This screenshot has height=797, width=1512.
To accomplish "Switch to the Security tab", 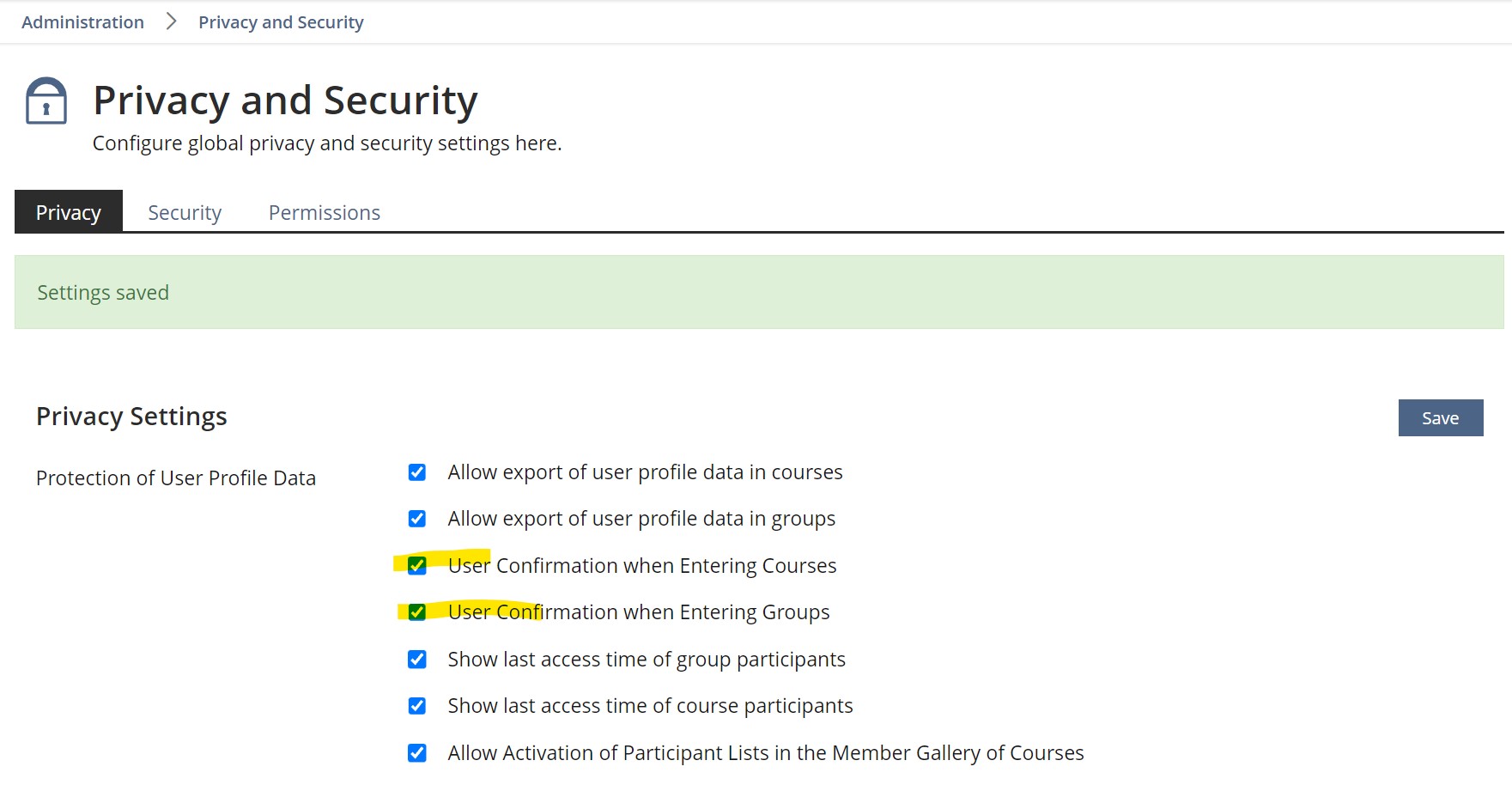I will click(x=185, y=212).
